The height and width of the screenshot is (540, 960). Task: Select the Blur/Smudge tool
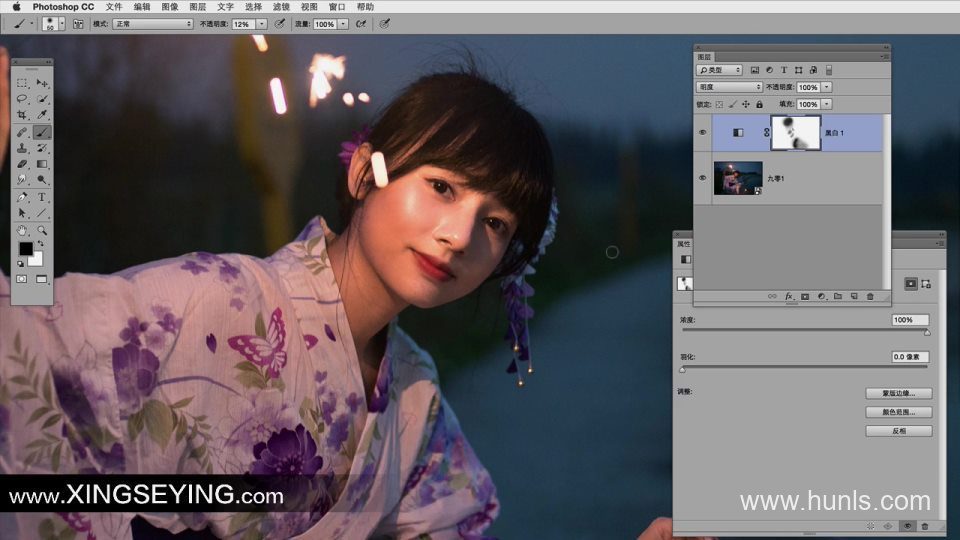pyautogui.click(x=22, y=179)
